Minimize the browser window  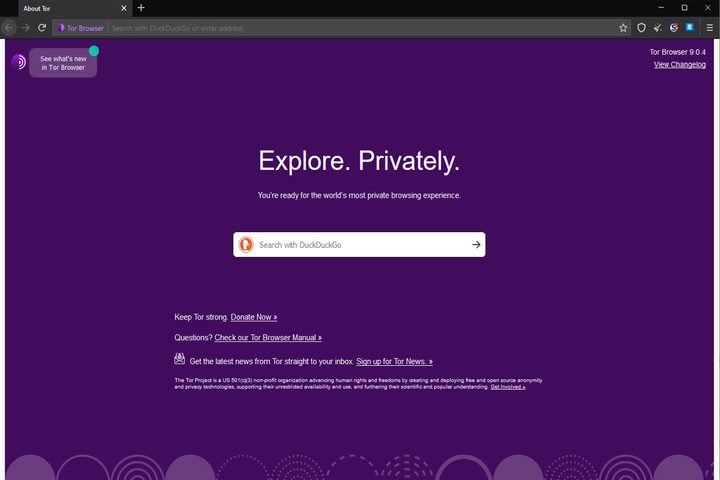(x=661, y=8)
